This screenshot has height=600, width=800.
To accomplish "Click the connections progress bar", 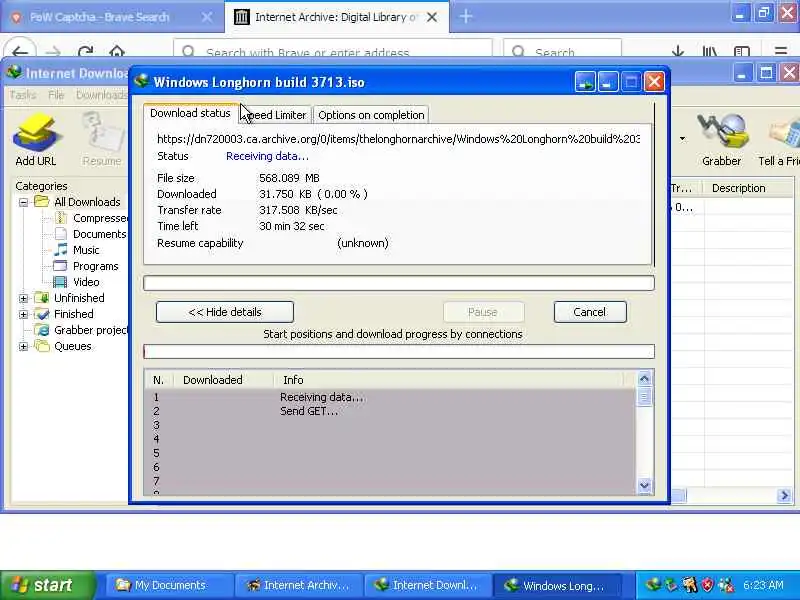I will click(399, 352).
